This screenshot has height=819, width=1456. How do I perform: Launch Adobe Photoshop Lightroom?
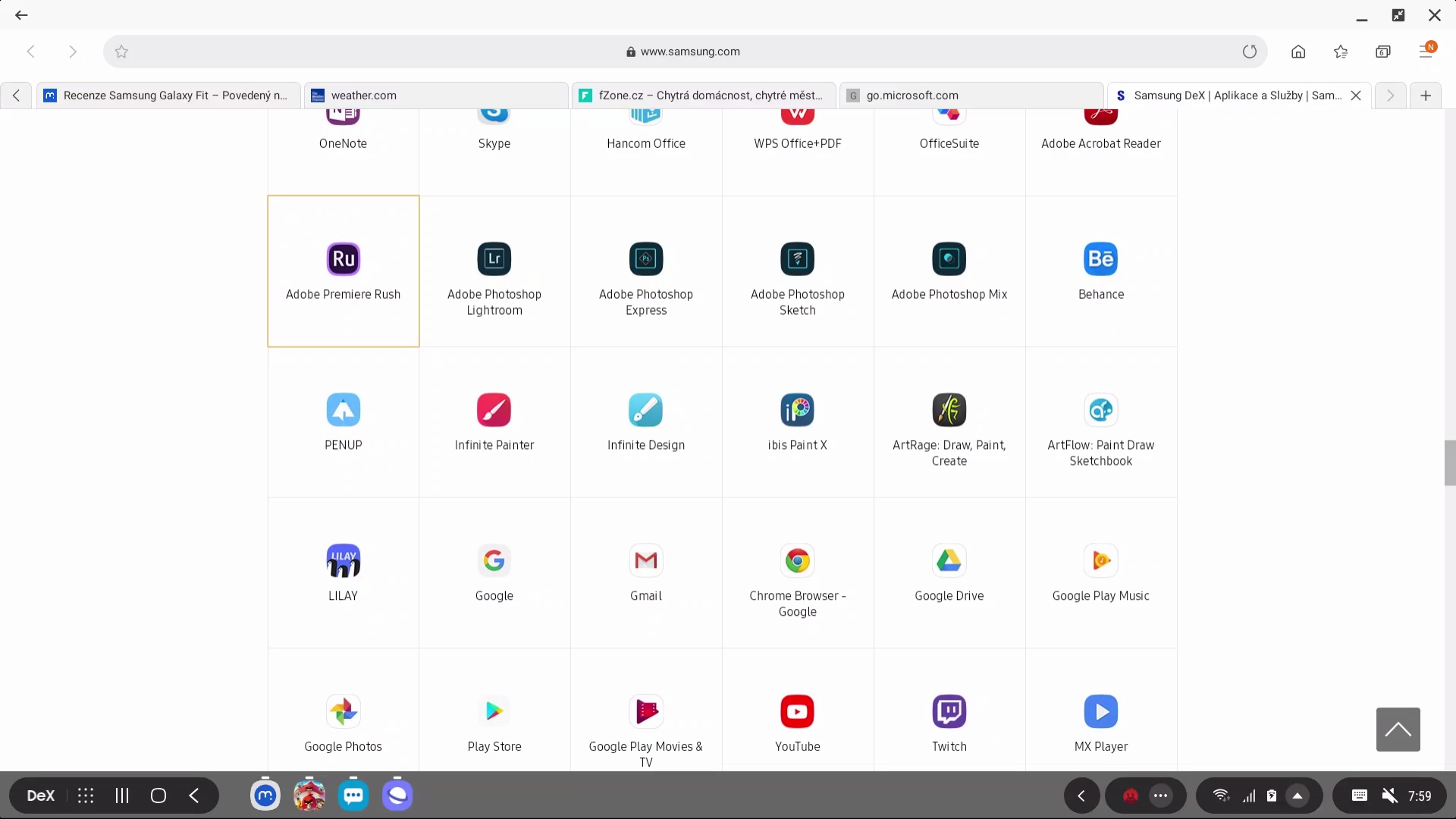tap(494, 271)
